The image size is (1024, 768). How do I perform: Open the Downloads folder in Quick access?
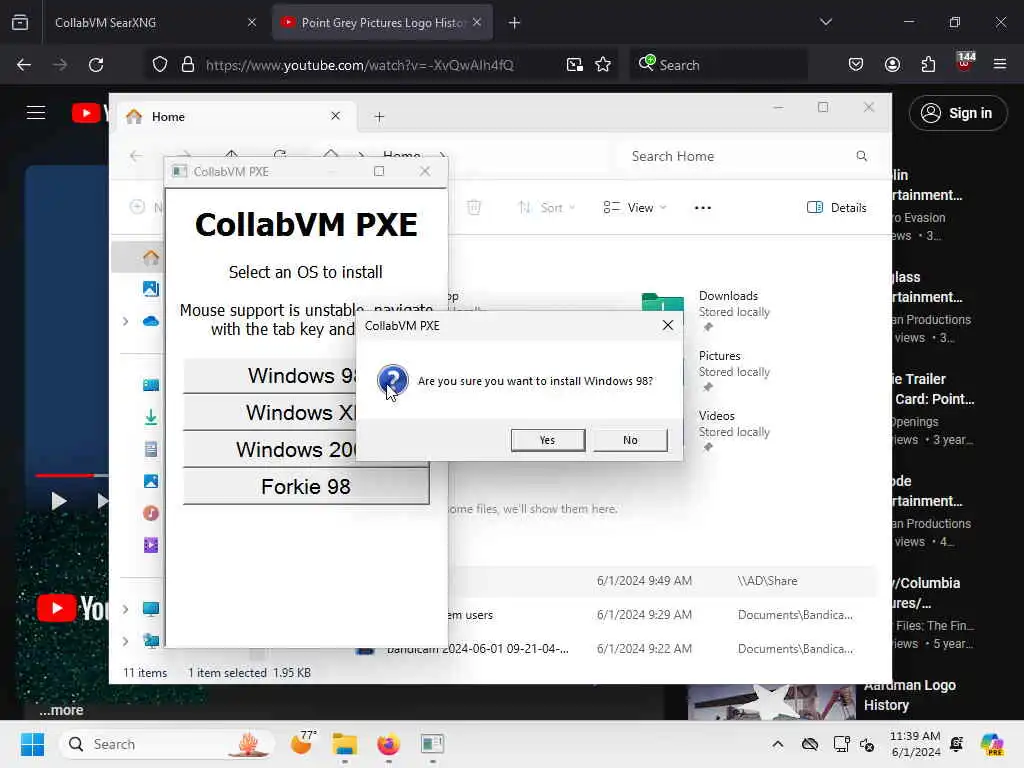coord(707,310)
